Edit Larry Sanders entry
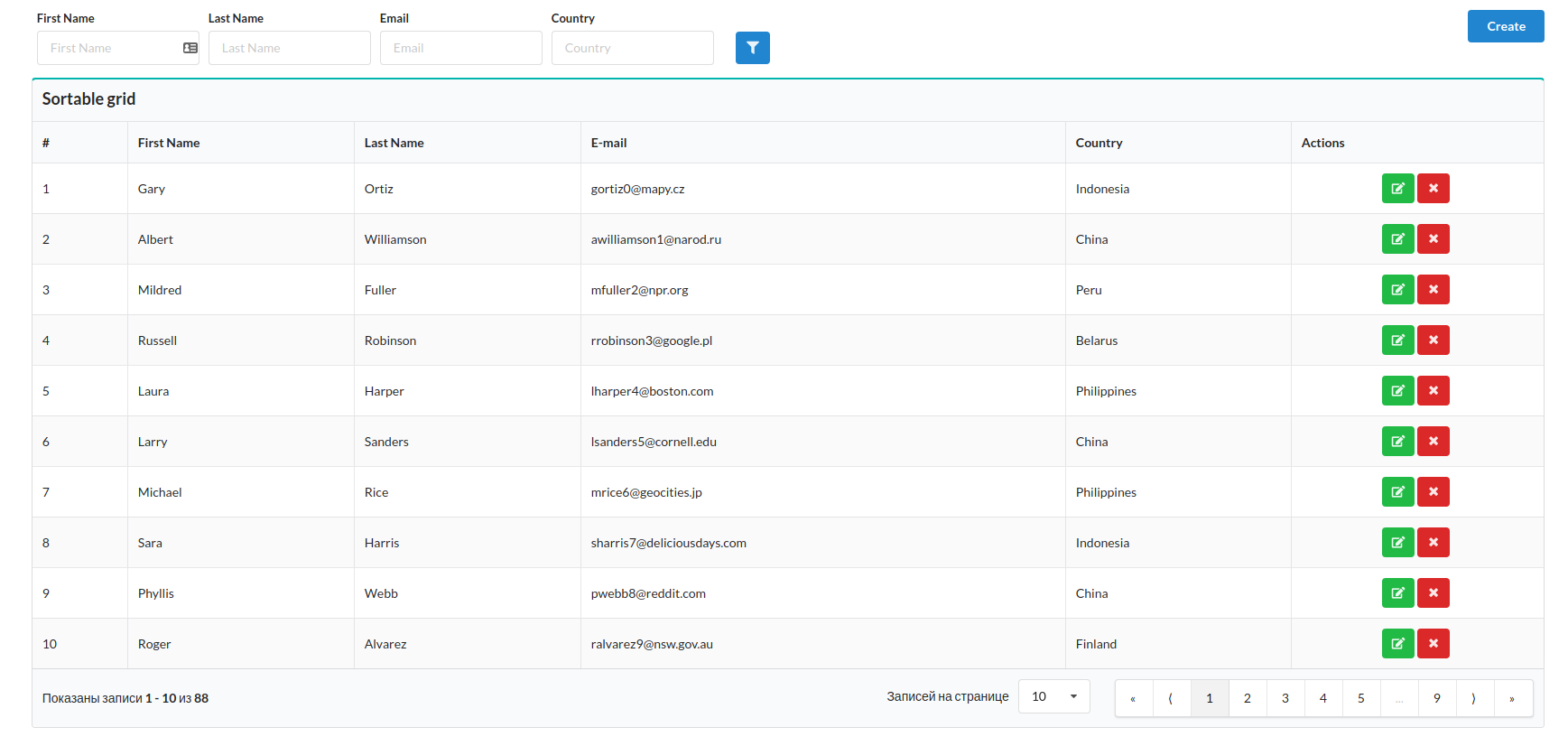This screenshot has width=1568, height=746. pyautogui.click(x=1397, y=442)
